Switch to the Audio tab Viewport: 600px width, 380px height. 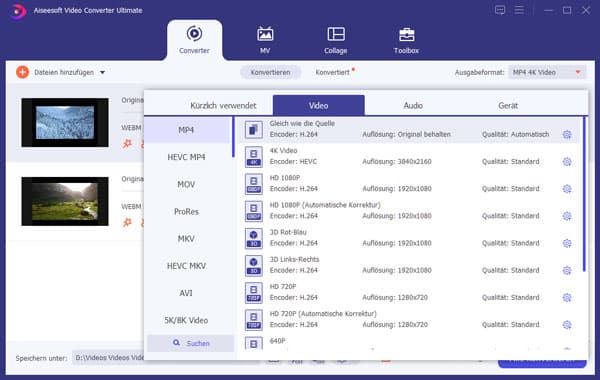(x=413, y=106)
